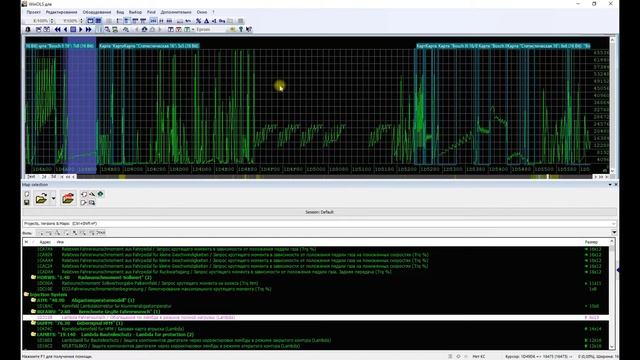Select ECO-Fahrerwunschmomentenbegrenzung map row
The height and width of the screenshot is (360, 640).
[316, 289]
